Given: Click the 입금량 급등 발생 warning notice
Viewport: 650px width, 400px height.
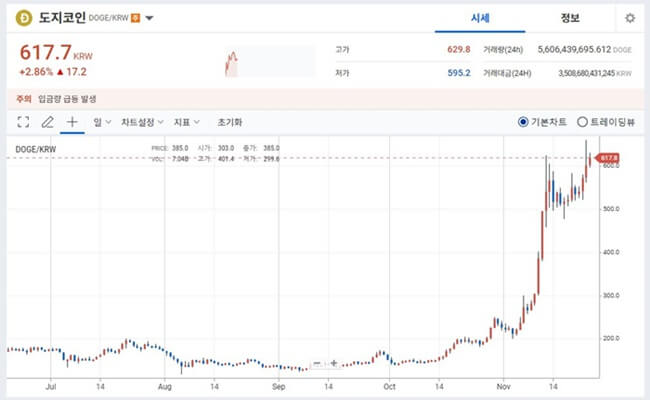Looking at the screenshot, I should pyautogui.click(x=67, y=99).
